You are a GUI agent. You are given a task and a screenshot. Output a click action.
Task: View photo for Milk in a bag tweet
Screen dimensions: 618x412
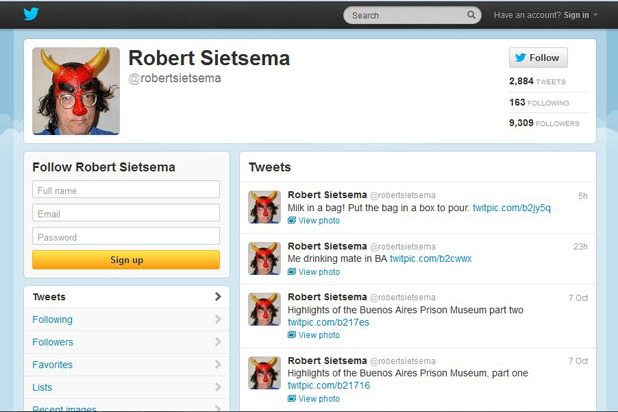tap(319, 221)
